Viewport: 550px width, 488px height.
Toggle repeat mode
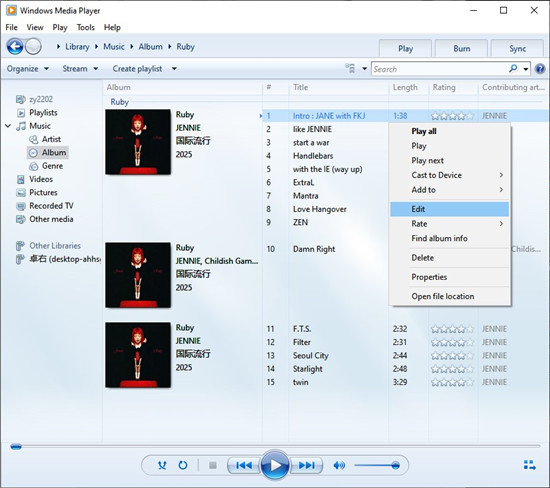183,465
